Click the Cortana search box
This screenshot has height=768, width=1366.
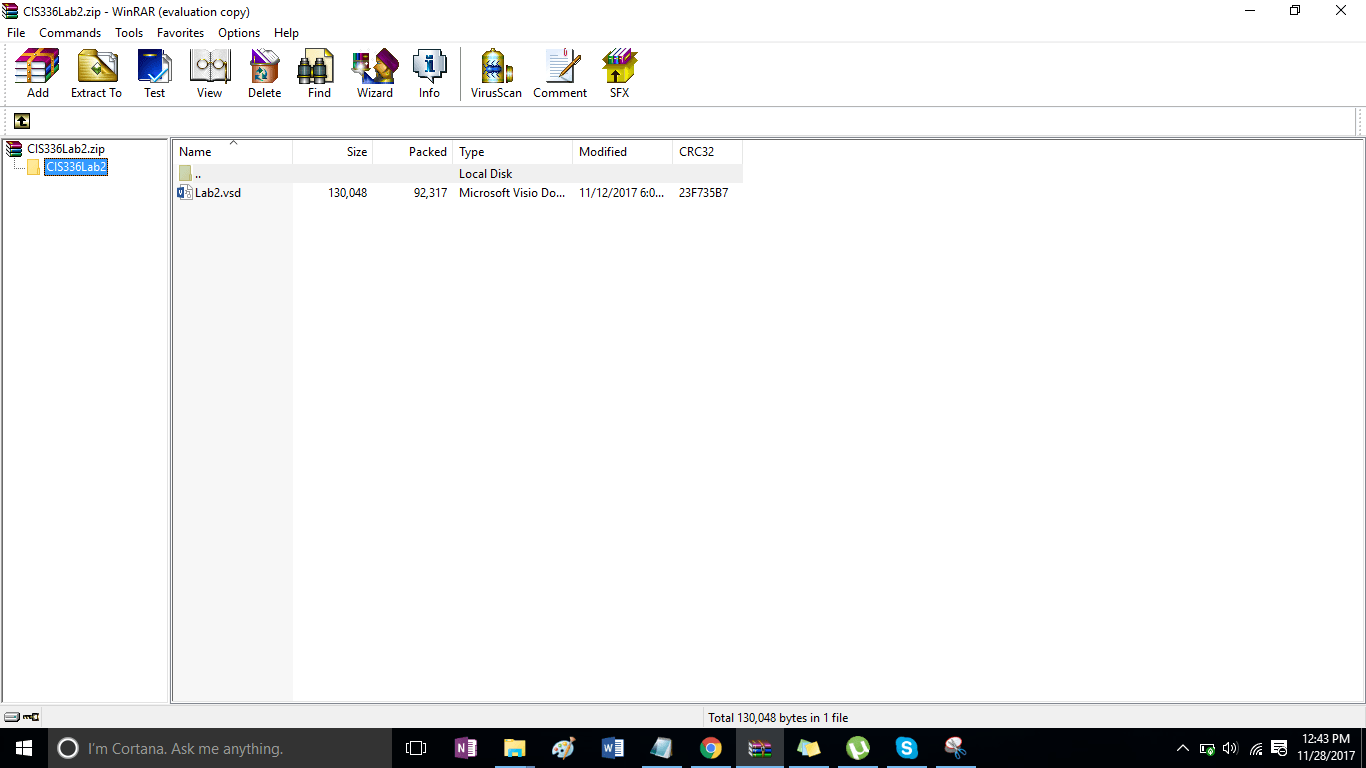[x=220, y=748]
